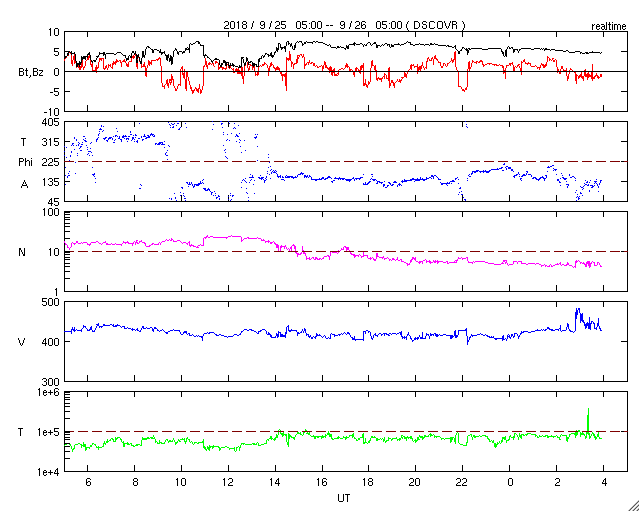Image resolution: width=640 pixels, height=512 pixels.
Task: Click the "400" tick on the V axis
Action: tap(51, 342)
